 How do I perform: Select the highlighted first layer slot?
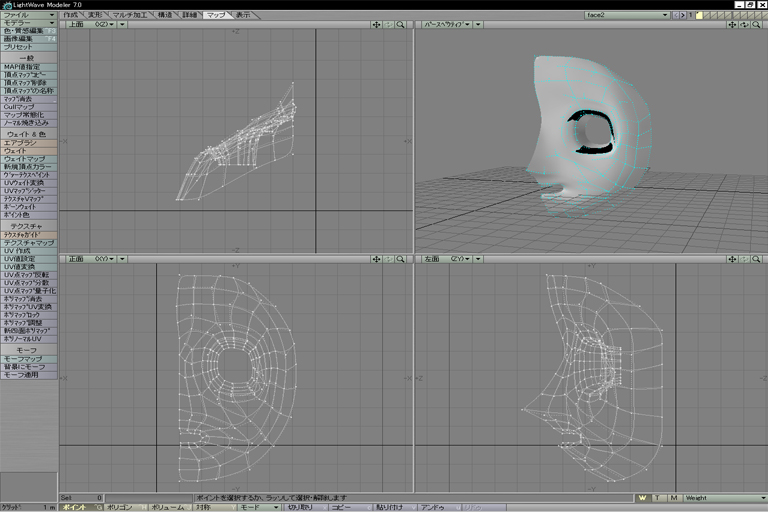pos(700,15)
